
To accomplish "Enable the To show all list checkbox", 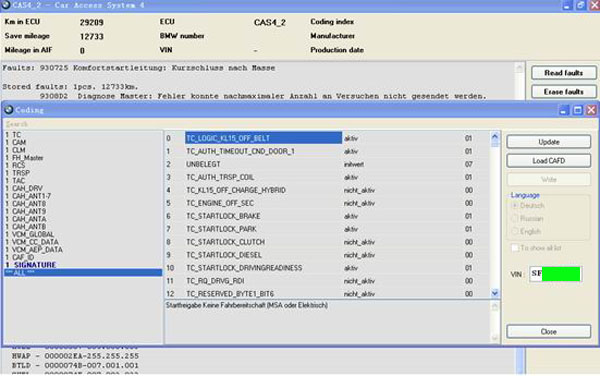I will point(515,248).
